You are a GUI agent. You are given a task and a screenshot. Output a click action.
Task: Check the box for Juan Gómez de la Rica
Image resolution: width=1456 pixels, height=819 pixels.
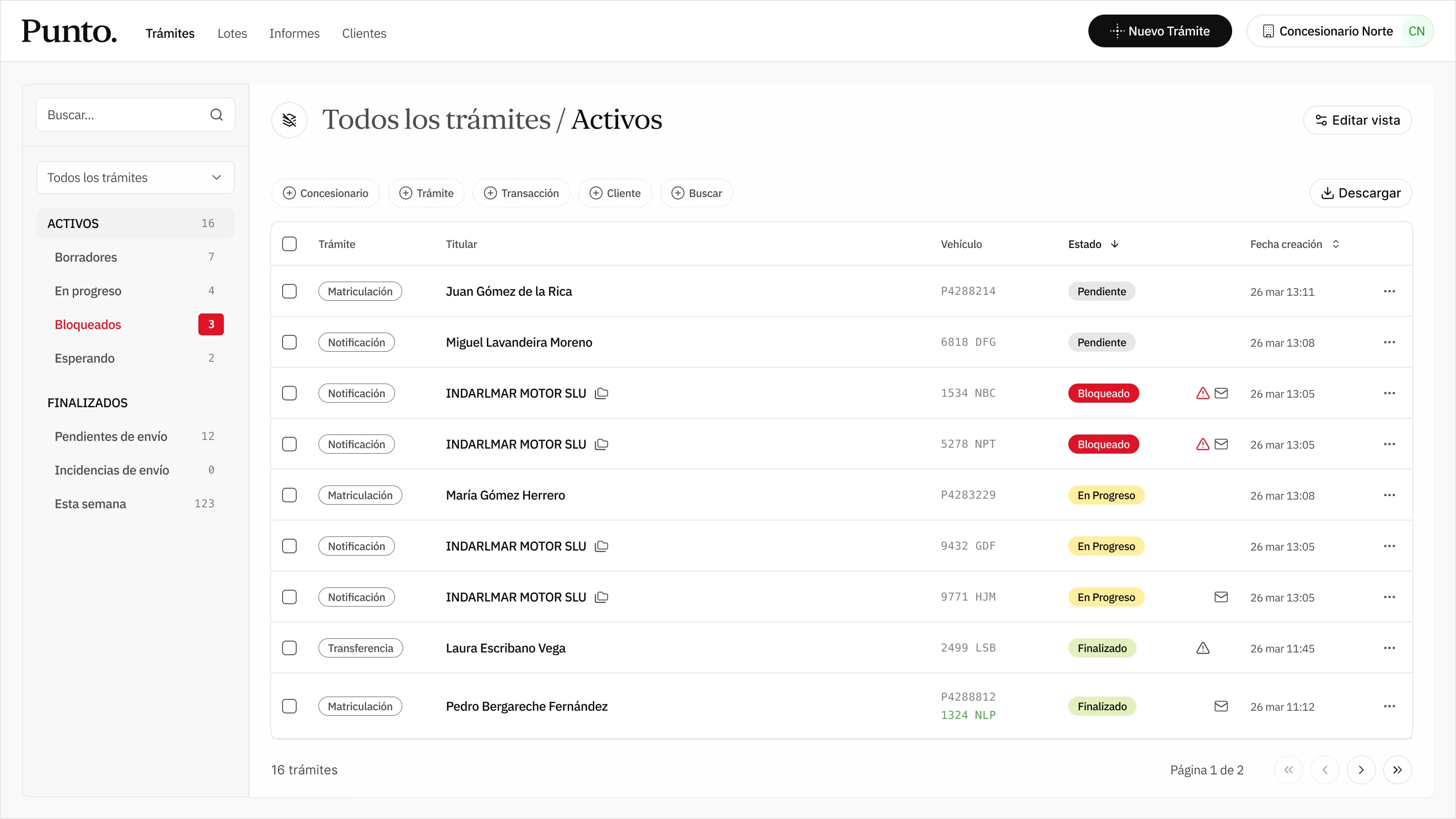[x=289, y=291]
